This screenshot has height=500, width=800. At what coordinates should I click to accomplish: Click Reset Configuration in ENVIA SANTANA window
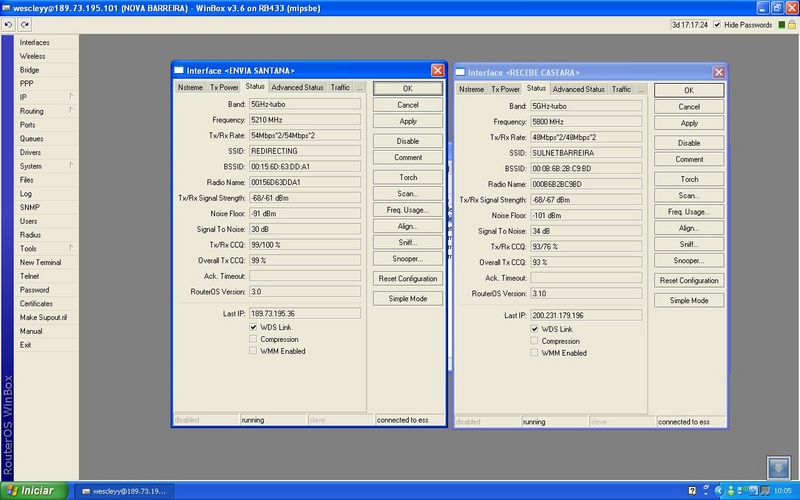[x=408, y=279]
